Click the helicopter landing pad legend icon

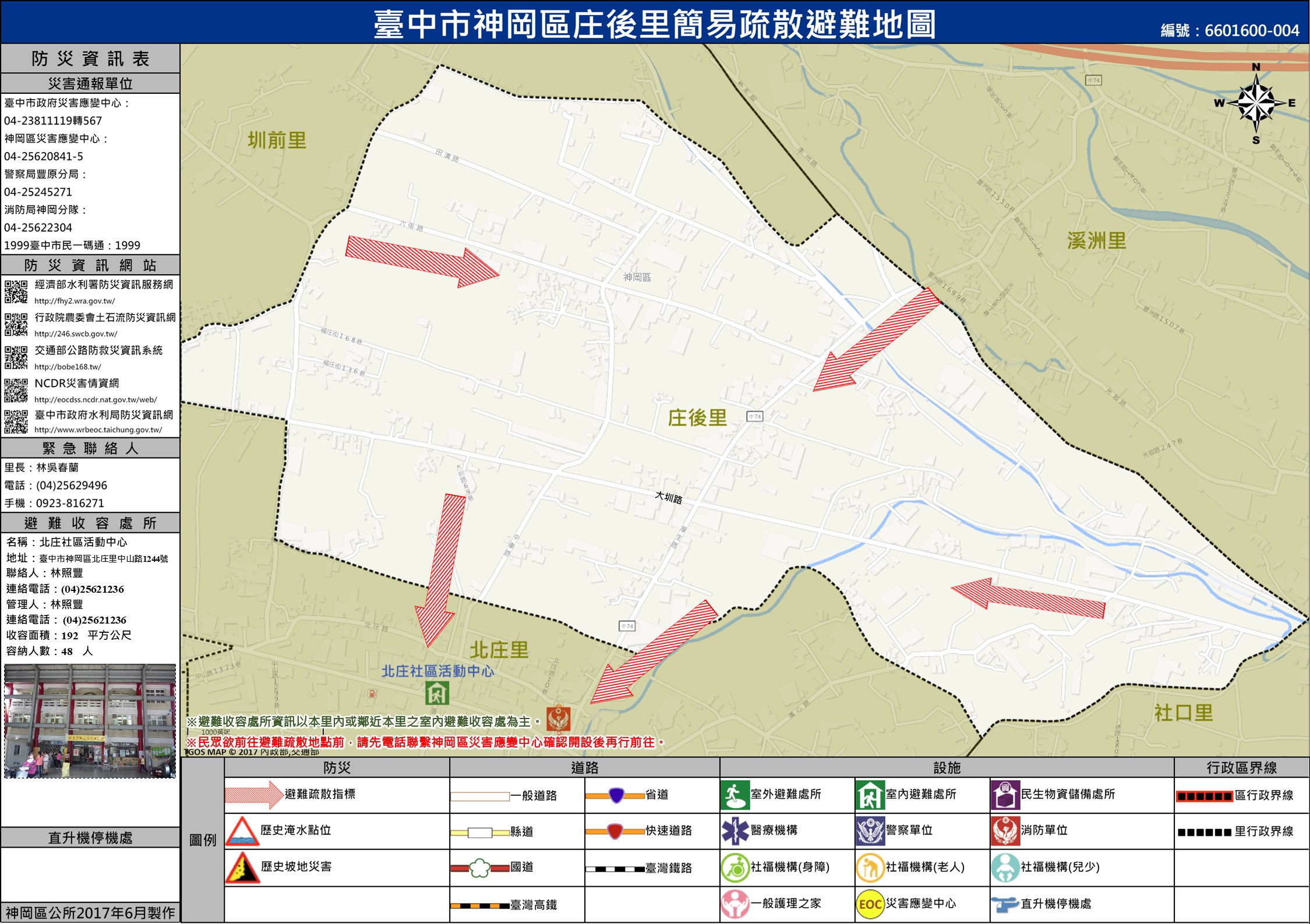[1004, 904]
